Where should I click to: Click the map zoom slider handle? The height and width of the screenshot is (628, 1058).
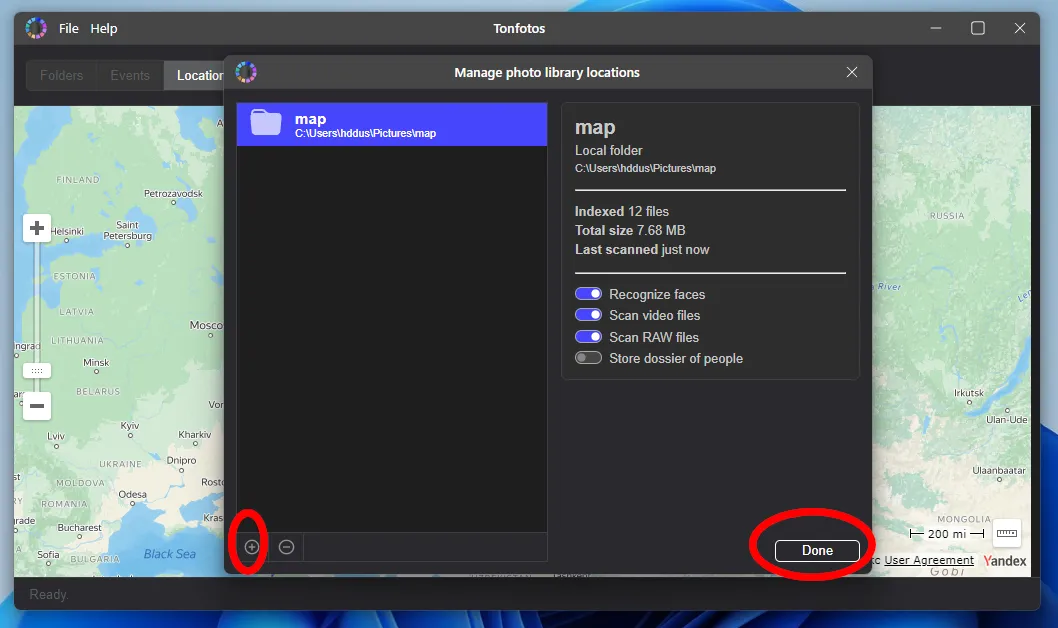point(37,370)
